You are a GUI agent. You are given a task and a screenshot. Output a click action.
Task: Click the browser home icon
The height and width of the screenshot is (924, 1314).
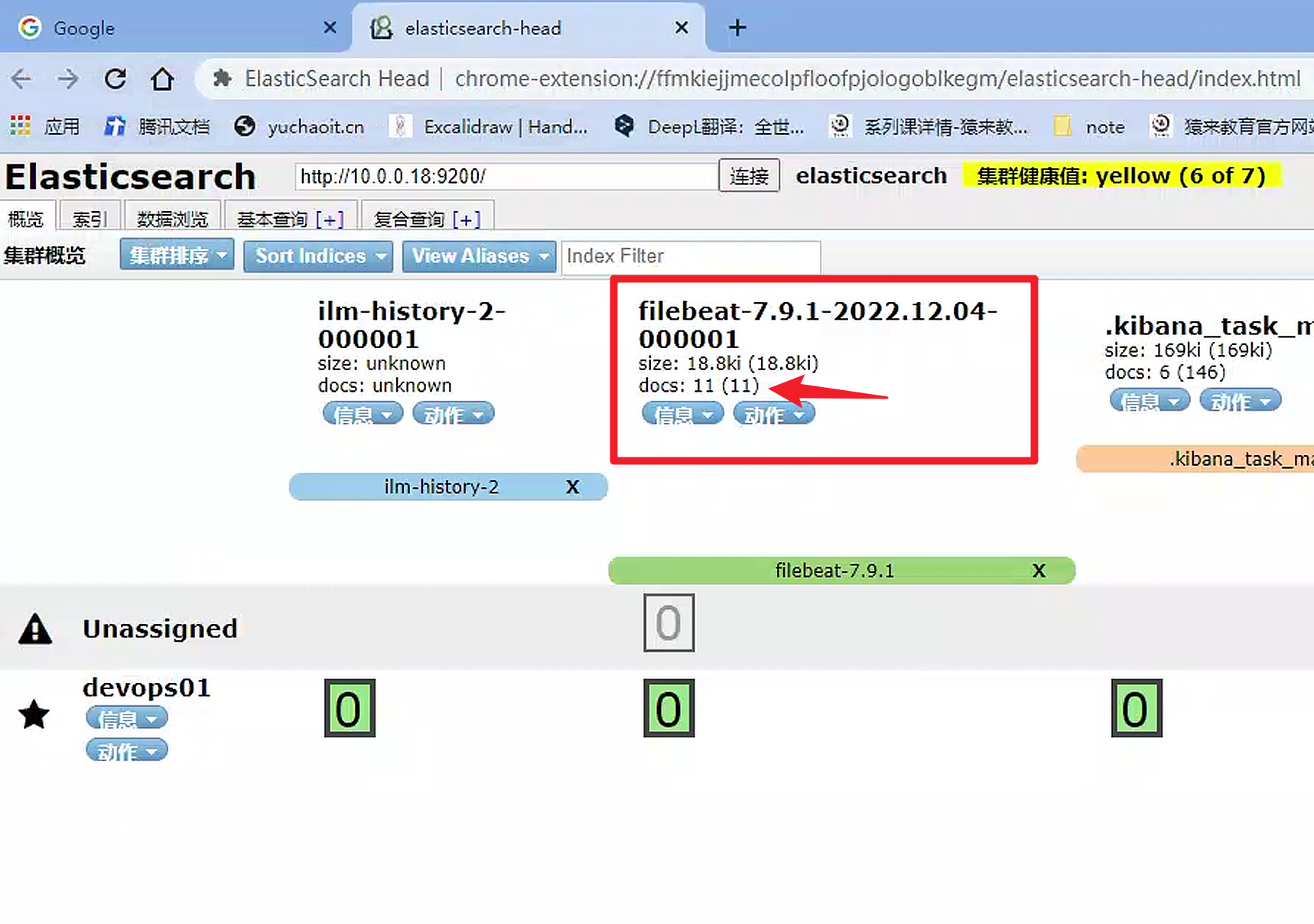(x=162, y=79)
